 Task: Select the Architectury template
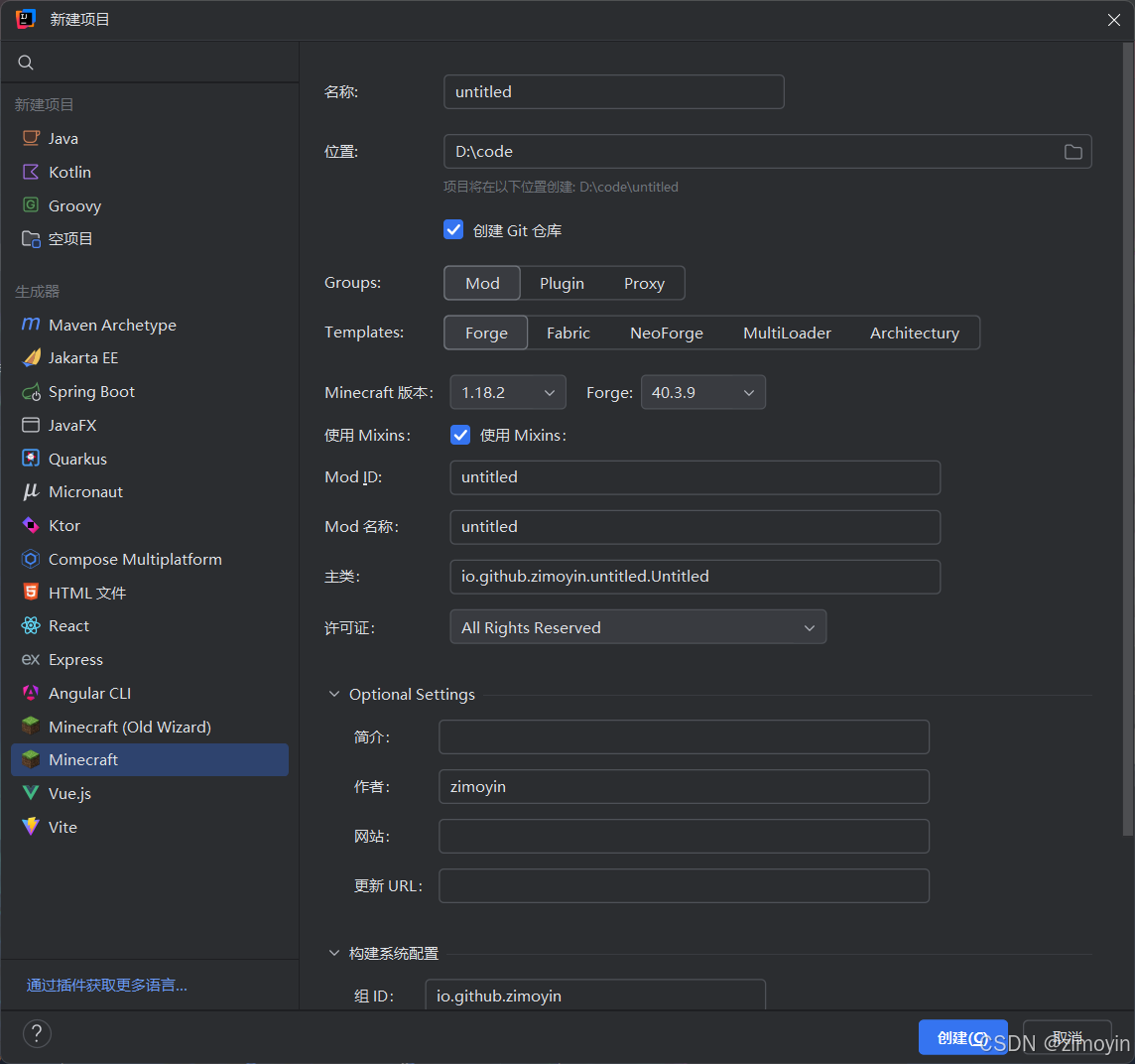pos(914,332)
